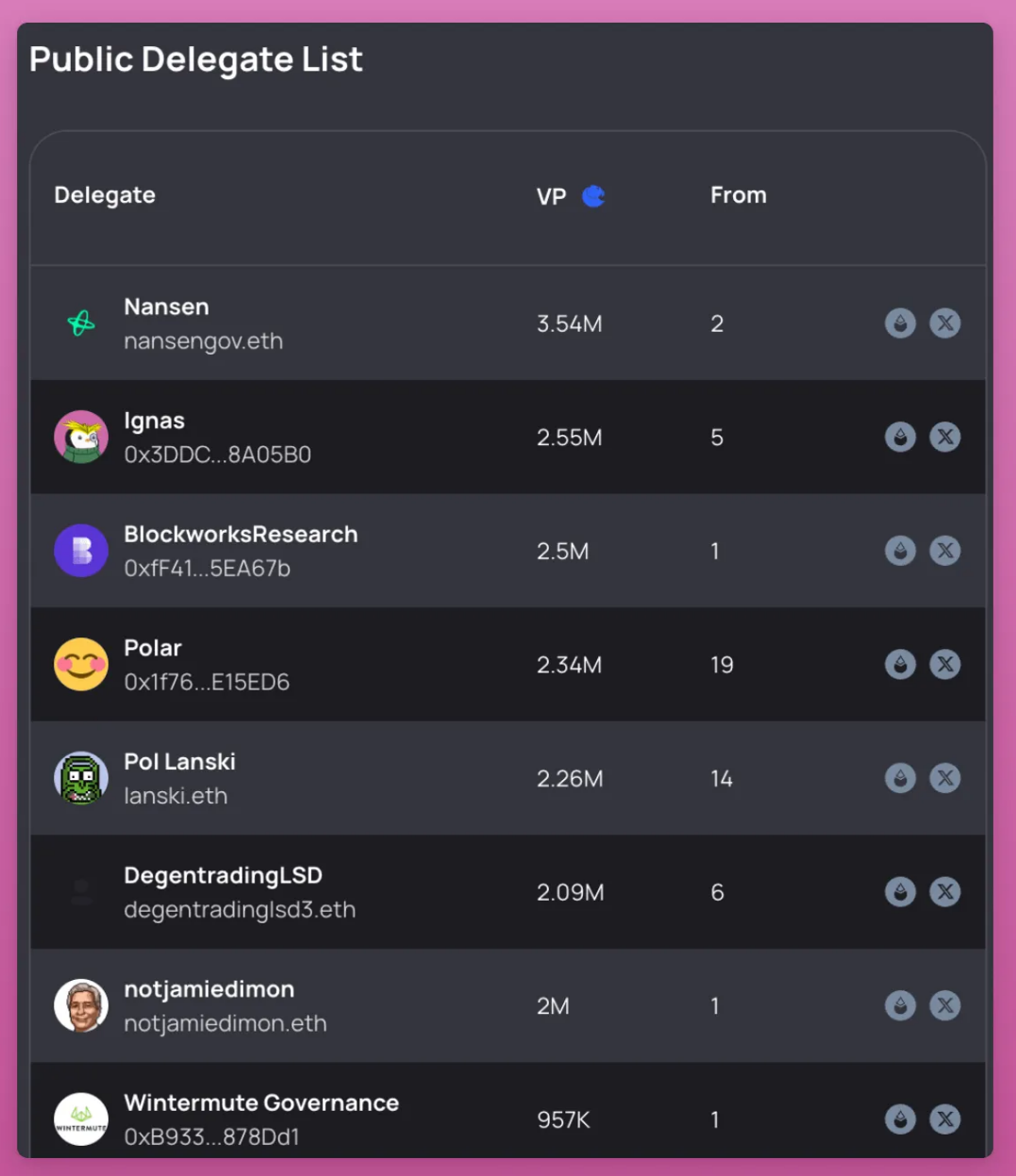
Task: Click the Delegate column header
Action: pos(105,195)
